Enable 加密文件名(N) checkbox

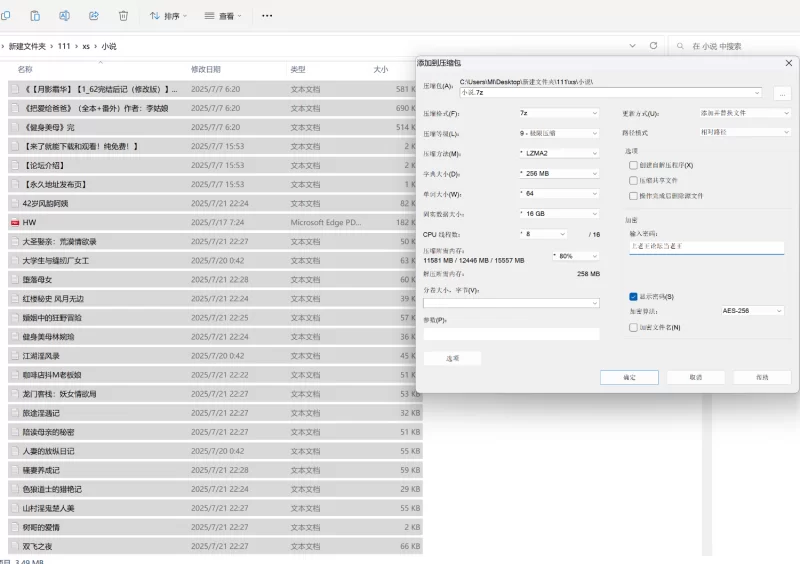[633, 327]
